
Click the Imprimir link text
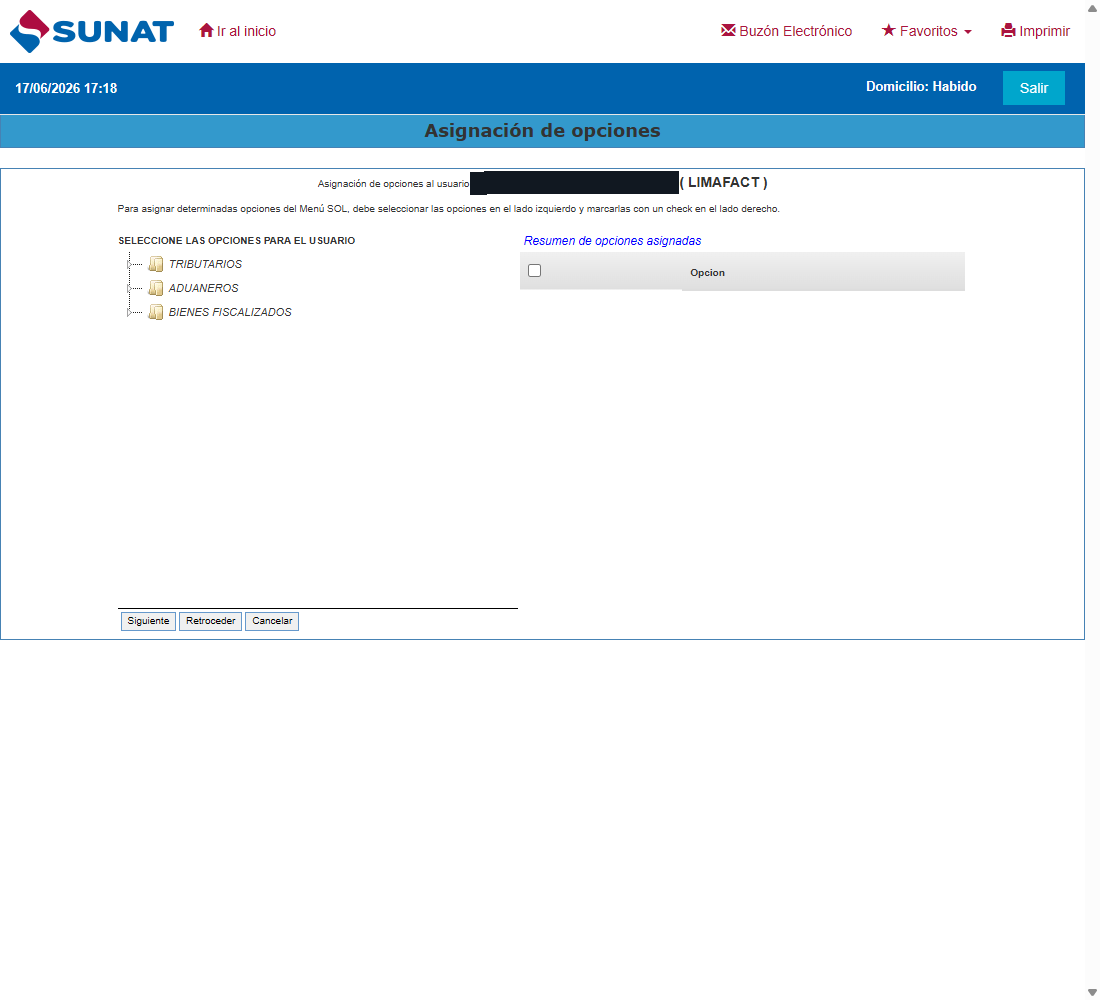click(x=1045, y=31)
